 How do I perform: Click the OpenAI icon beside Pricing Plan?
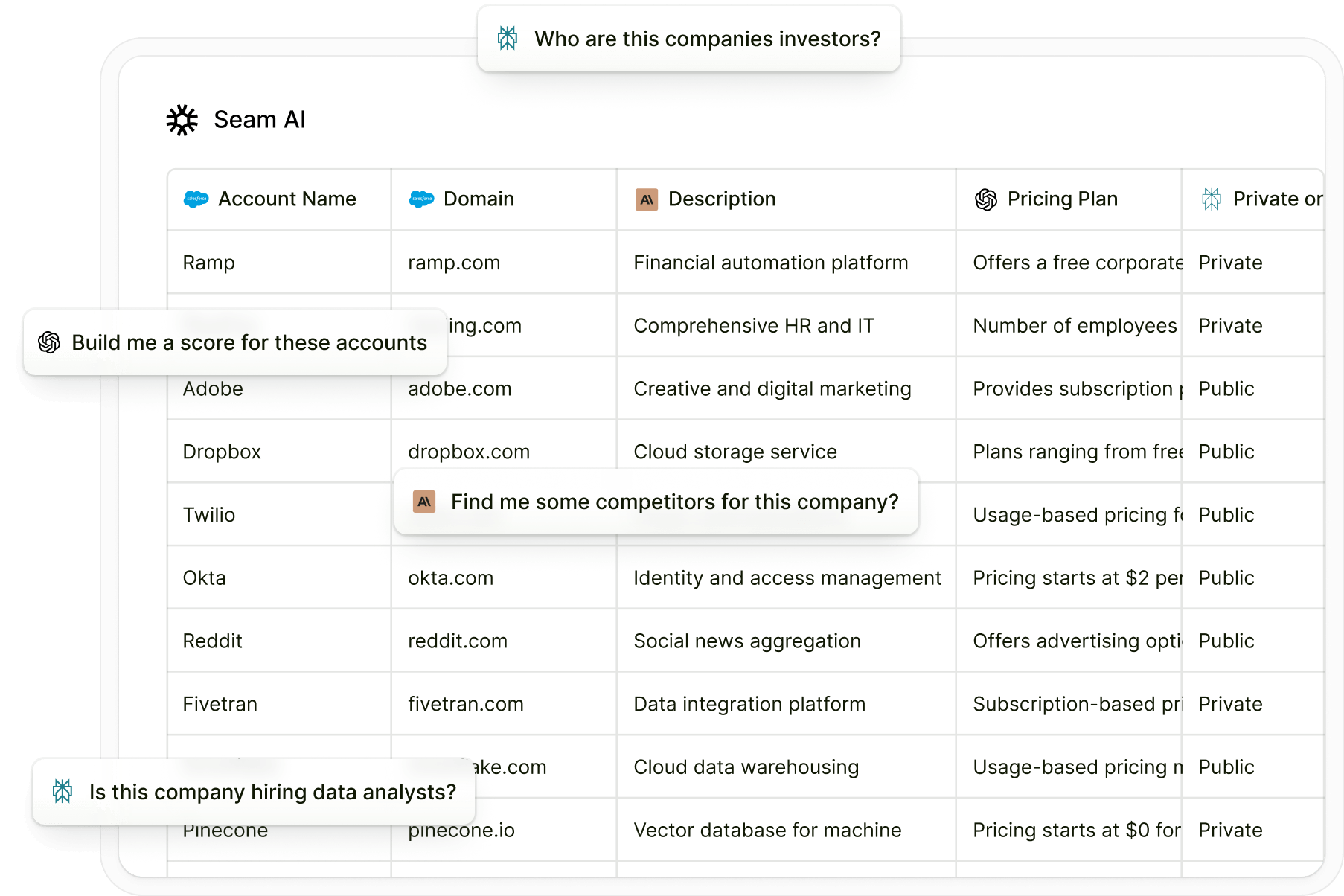click(986, 199)
